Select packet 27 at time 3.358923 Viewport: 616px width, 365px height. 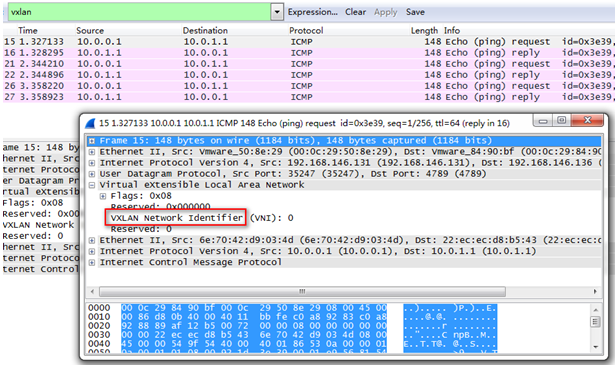[308, 97]
